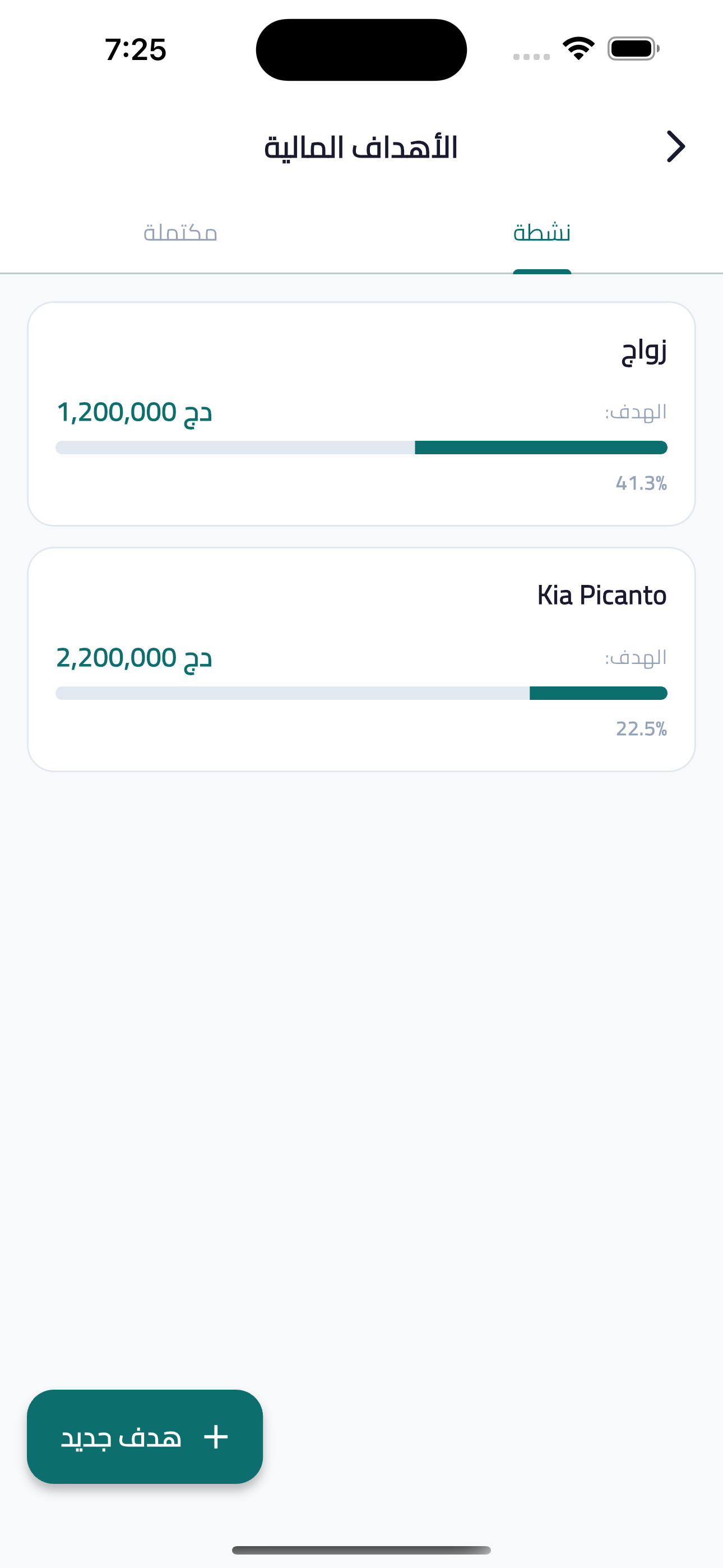Select the 2,200,000 دج target amount
This screenshot has width=723, height=1568.
(x=135, y=658)
